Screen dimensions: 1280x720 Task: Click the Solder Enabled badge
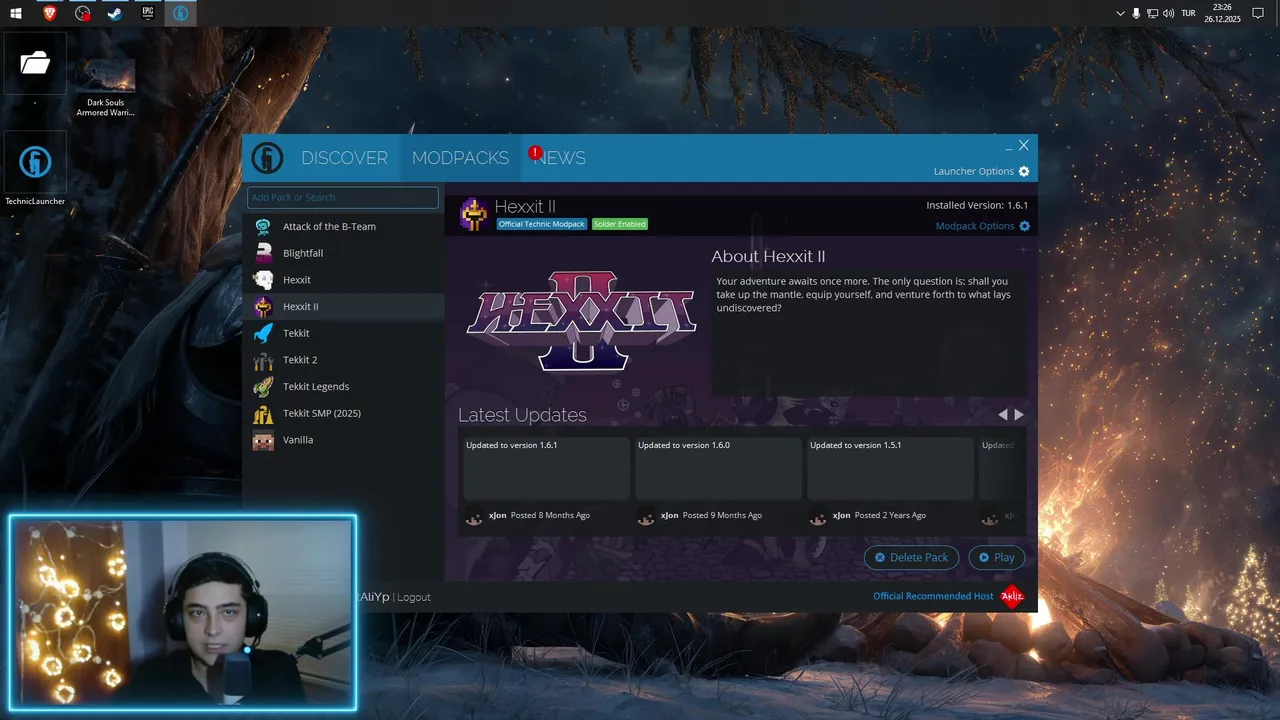point(620,224)
